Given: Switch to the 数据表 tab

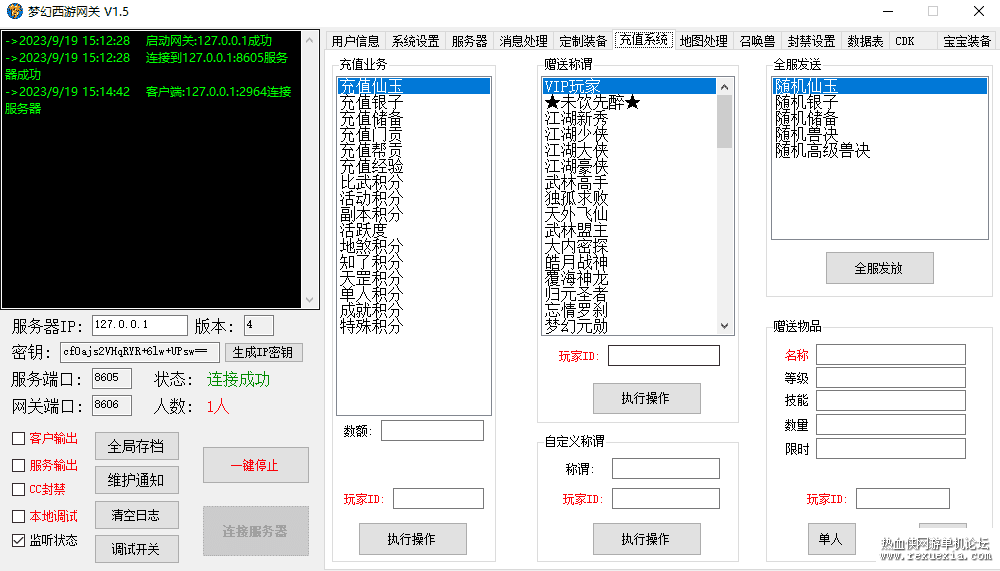Looking at the screenshot, I should click(865, 41).
